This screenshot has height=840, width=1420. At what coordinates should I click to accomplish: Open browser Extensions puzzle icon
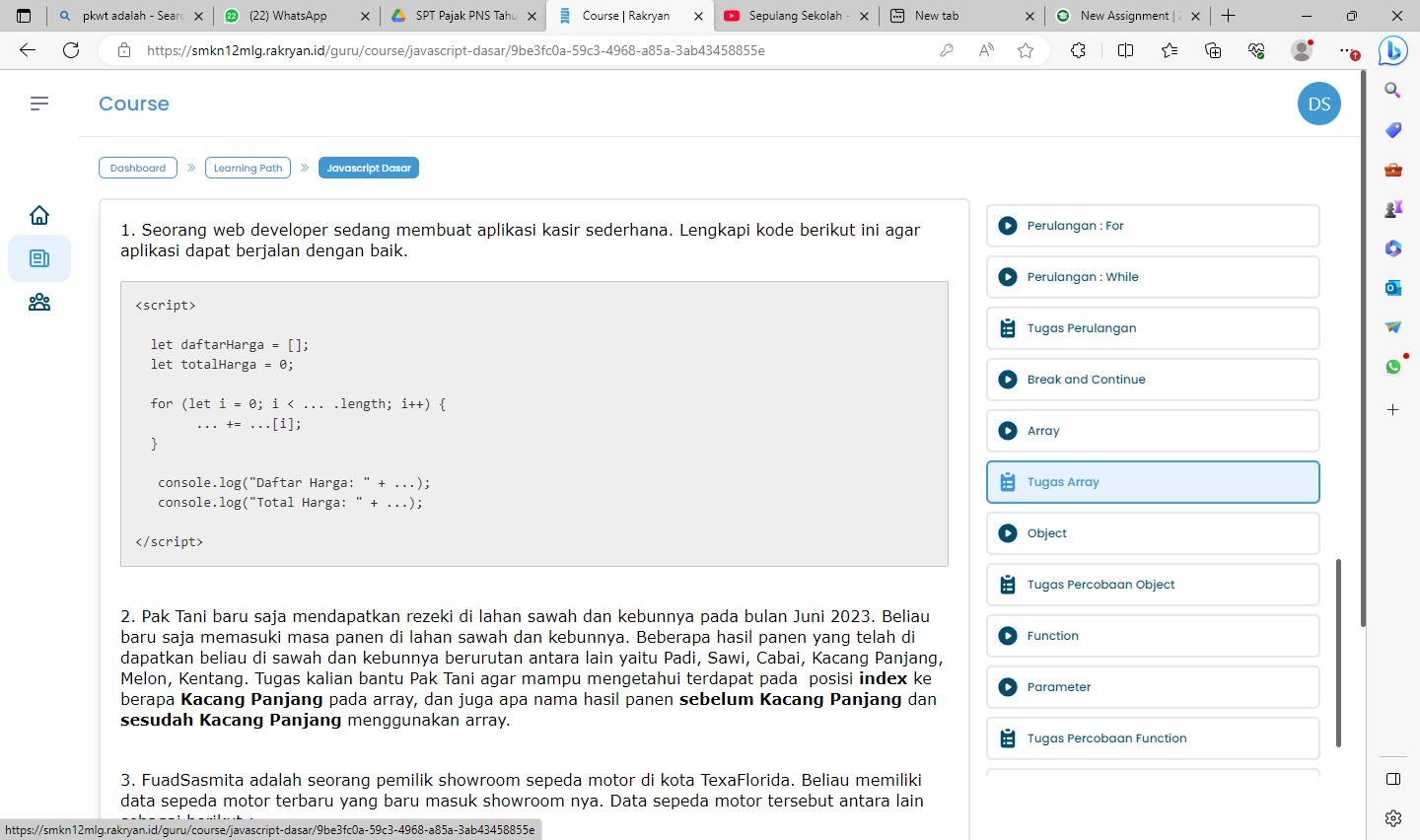(x=1078, y=50)
